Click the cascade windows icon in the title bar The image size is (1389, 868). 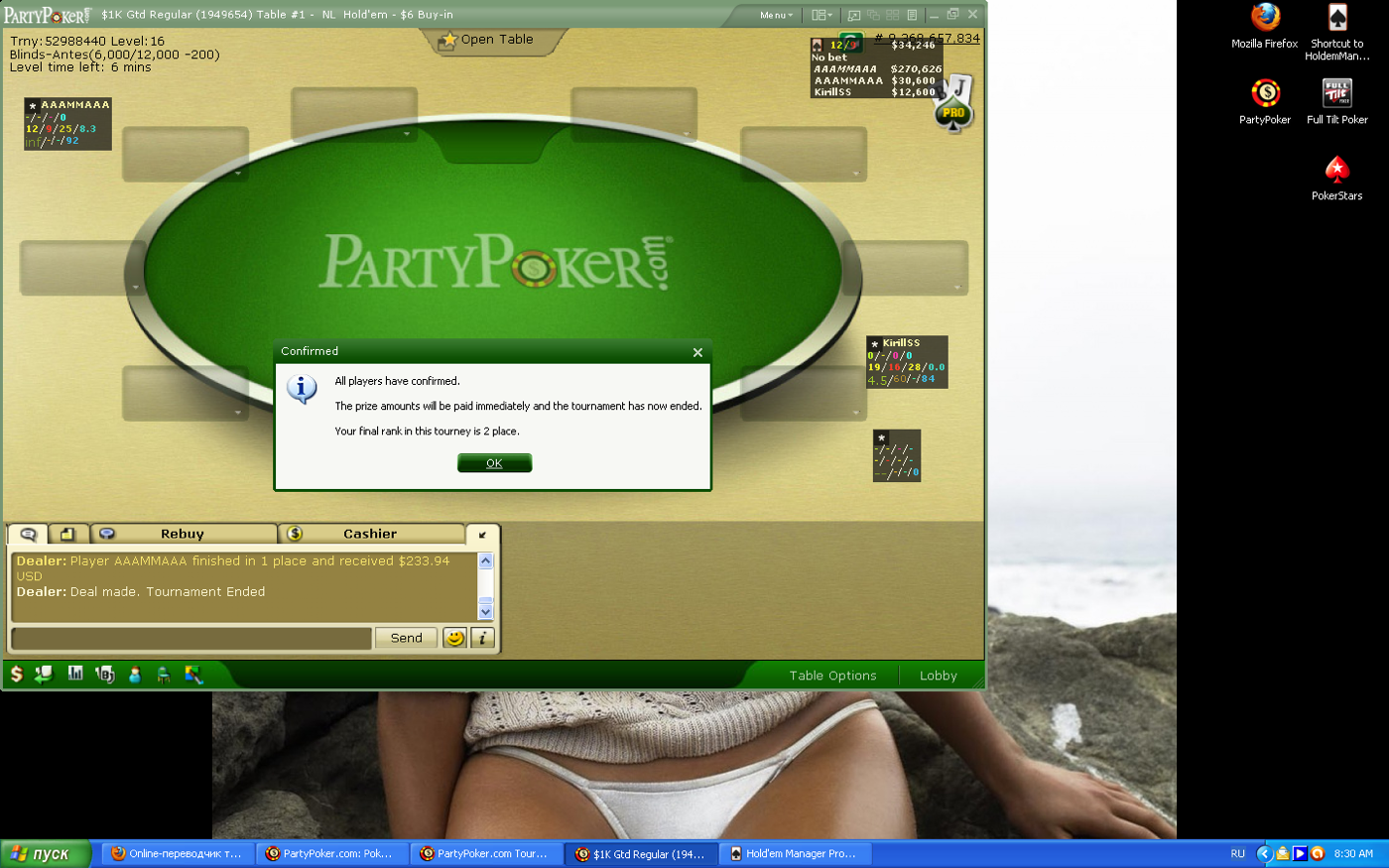[873, 15]
